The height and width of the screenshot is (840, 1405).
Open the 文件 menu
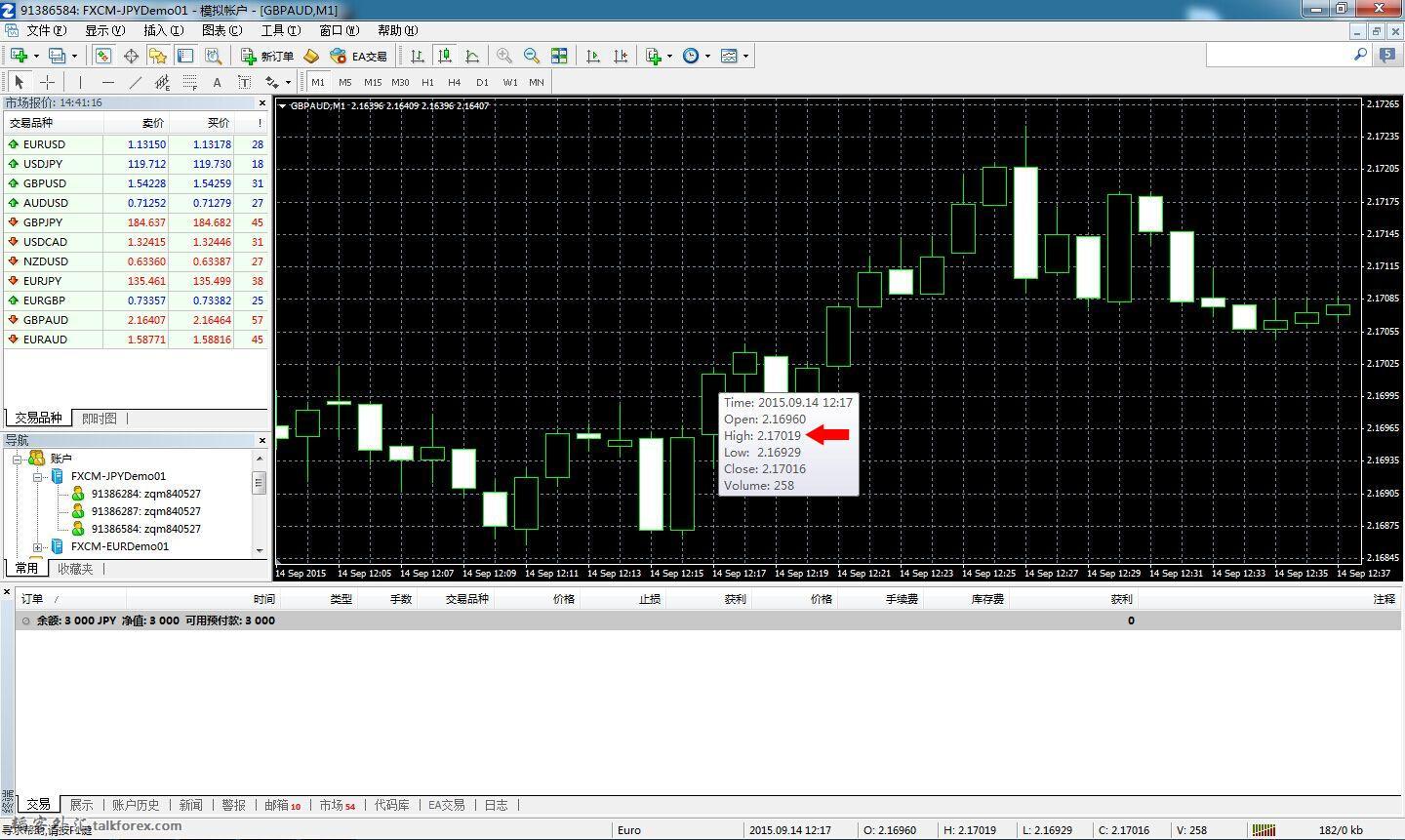46,30
